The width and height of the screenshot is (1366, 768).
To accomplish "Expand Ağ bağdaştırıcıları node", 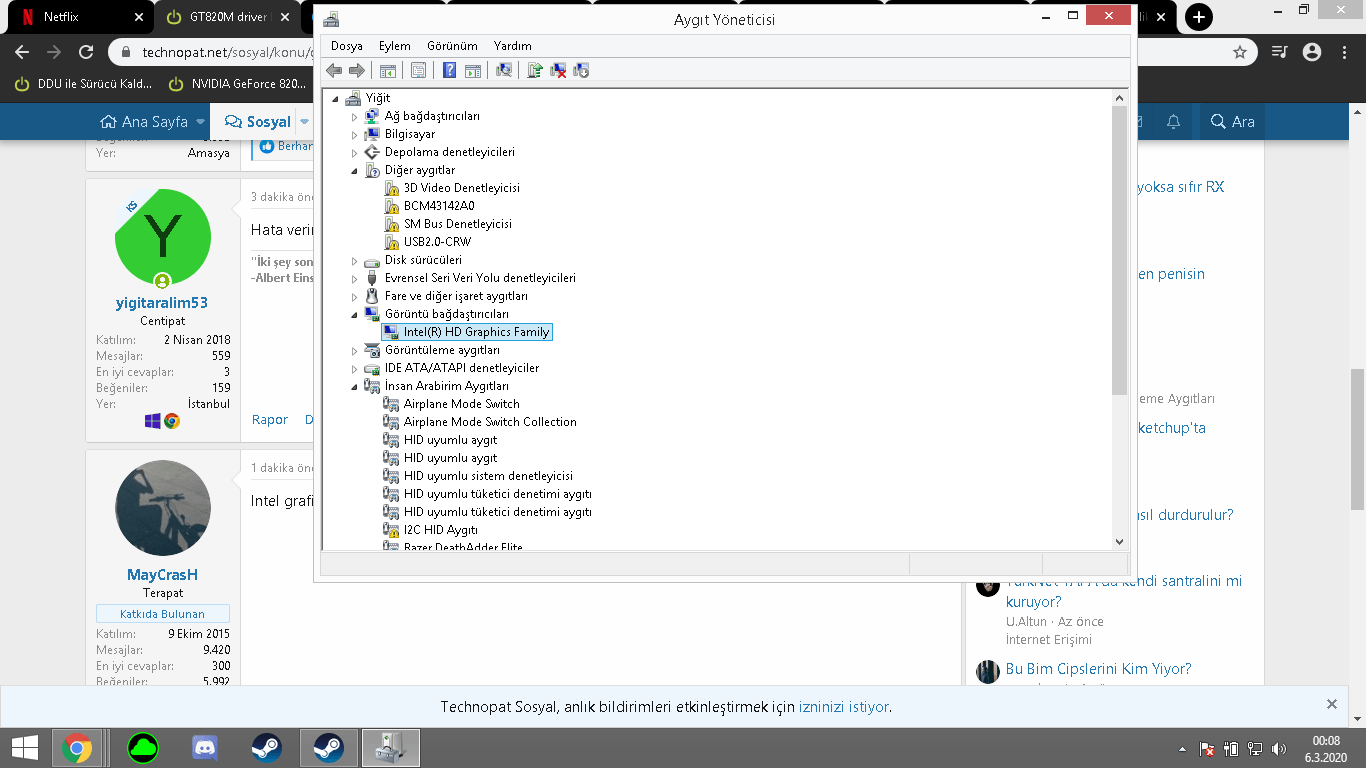I will 354,116.
